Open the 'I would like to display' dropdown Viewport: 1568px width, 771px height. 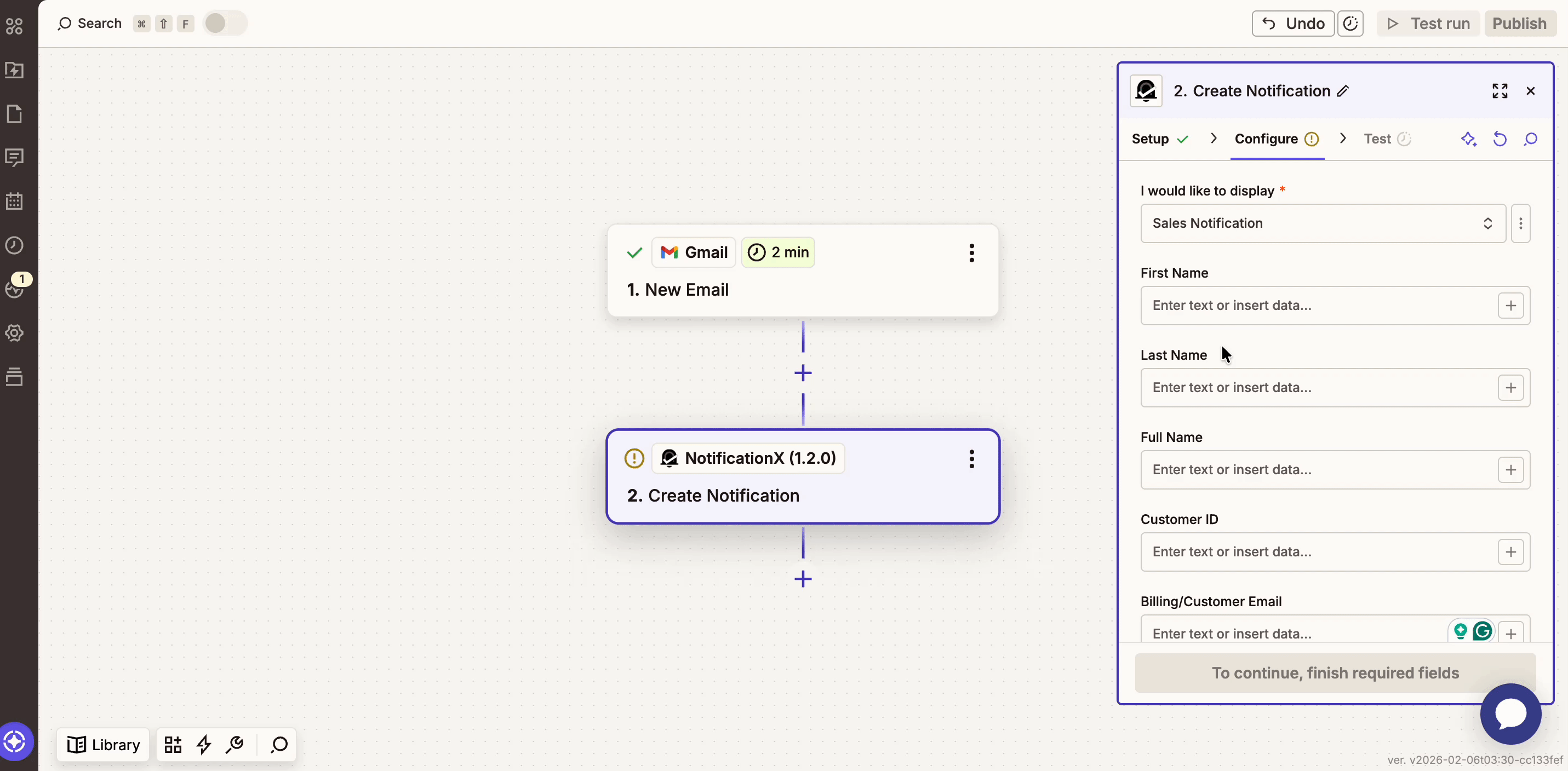1322,223
